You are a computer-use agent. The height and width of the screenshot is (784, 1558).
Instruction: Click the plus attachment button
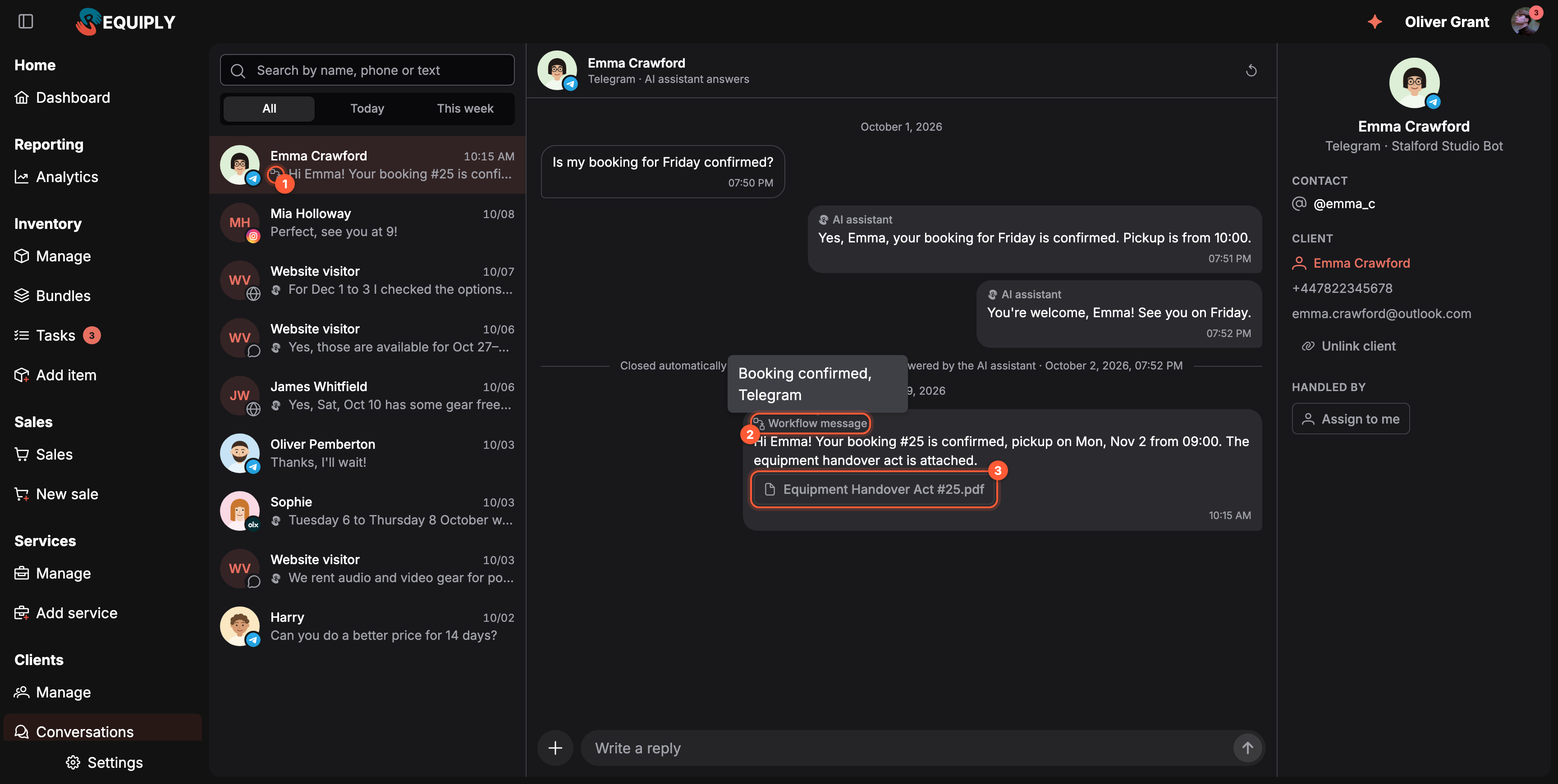[554, 748]
